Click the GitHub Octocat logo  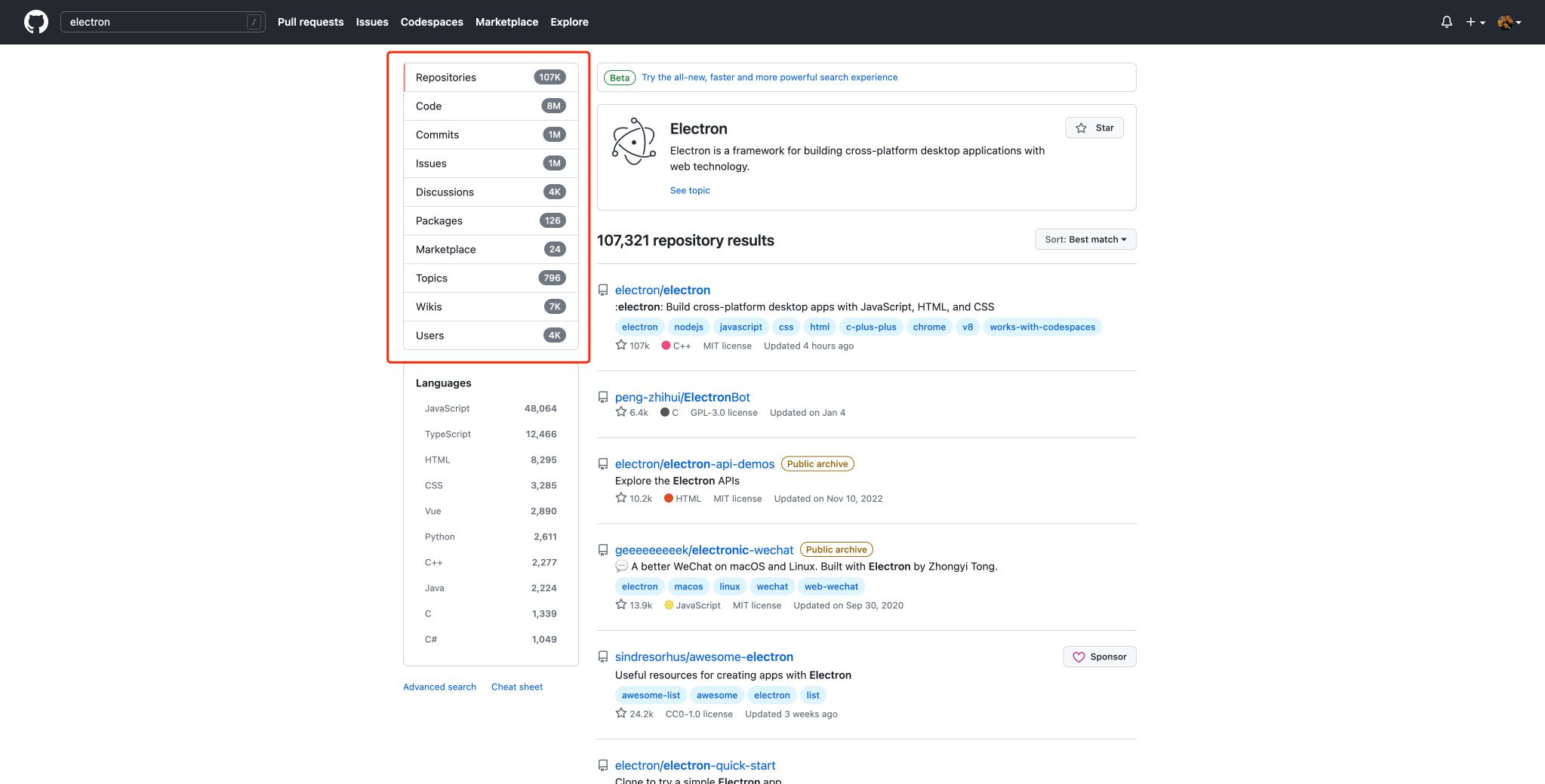click(36, 22)
